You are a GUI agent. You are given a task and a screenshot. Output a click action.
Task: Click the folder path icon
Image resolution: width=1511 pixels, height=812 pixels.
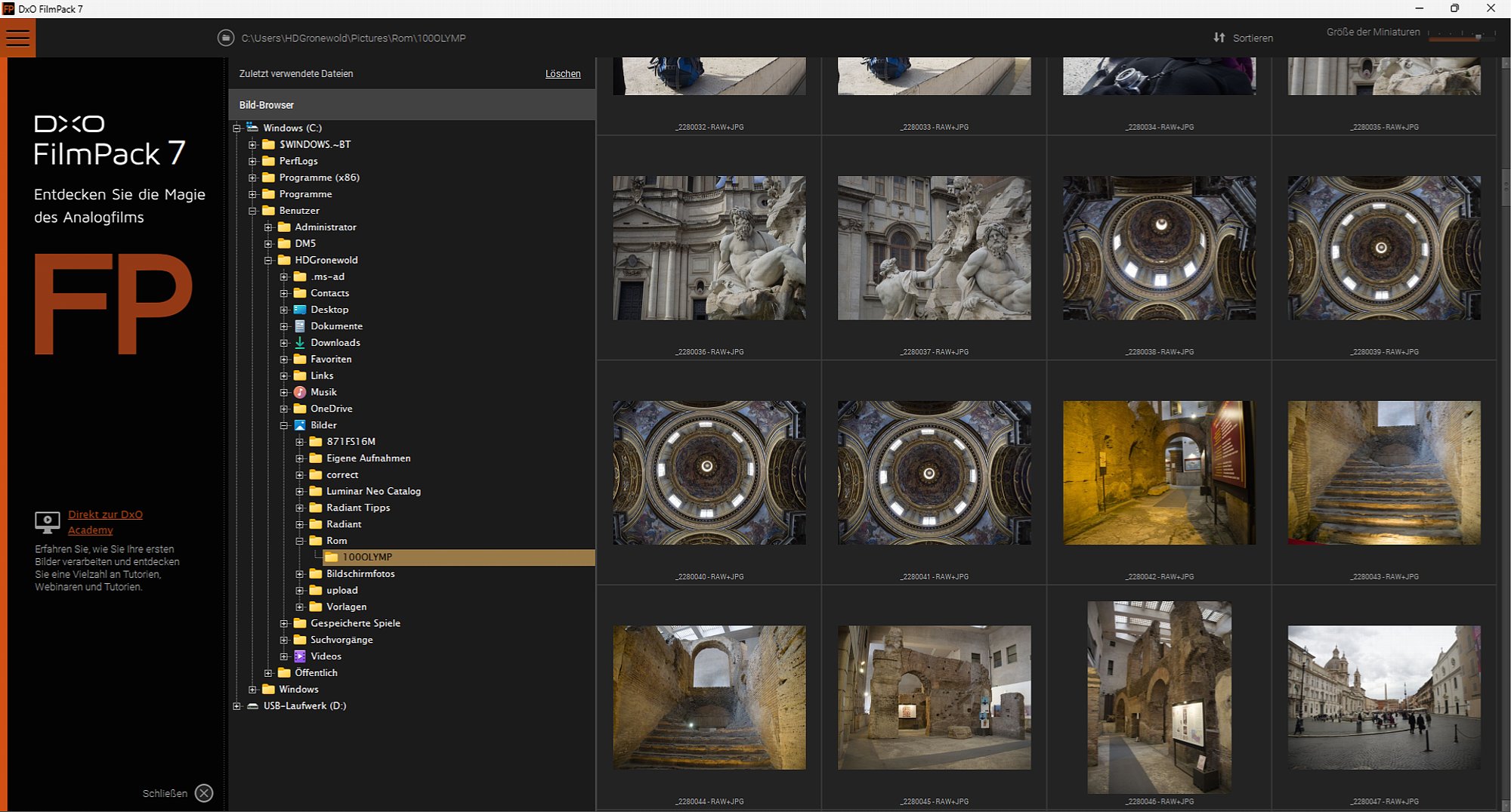225,38
